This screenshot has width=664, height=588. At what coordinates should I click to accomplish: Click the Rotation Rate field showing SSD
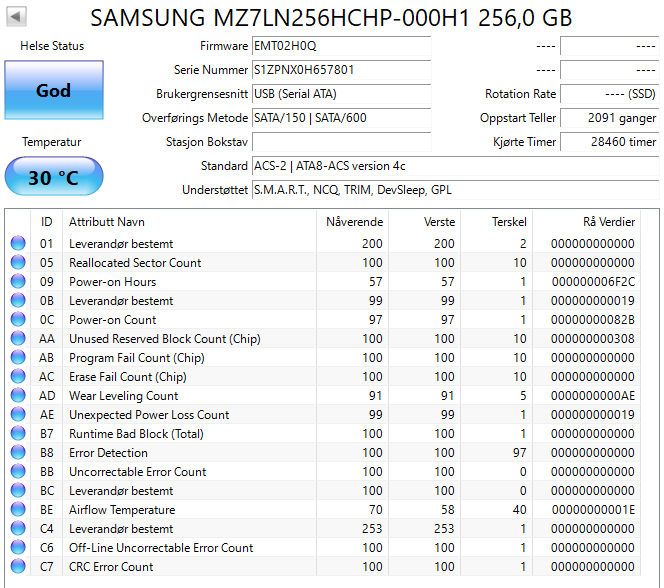(x=610, y=94)
